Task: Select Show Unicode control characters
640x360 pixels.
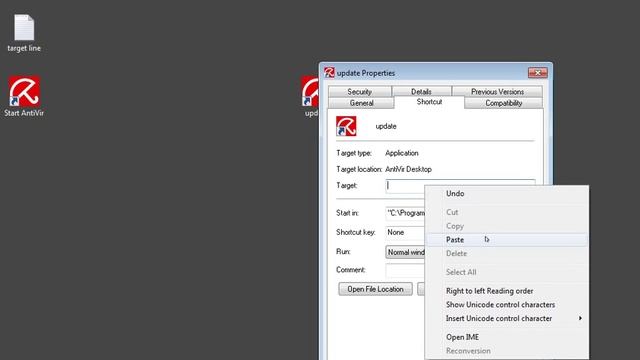Action: [507, 305]
